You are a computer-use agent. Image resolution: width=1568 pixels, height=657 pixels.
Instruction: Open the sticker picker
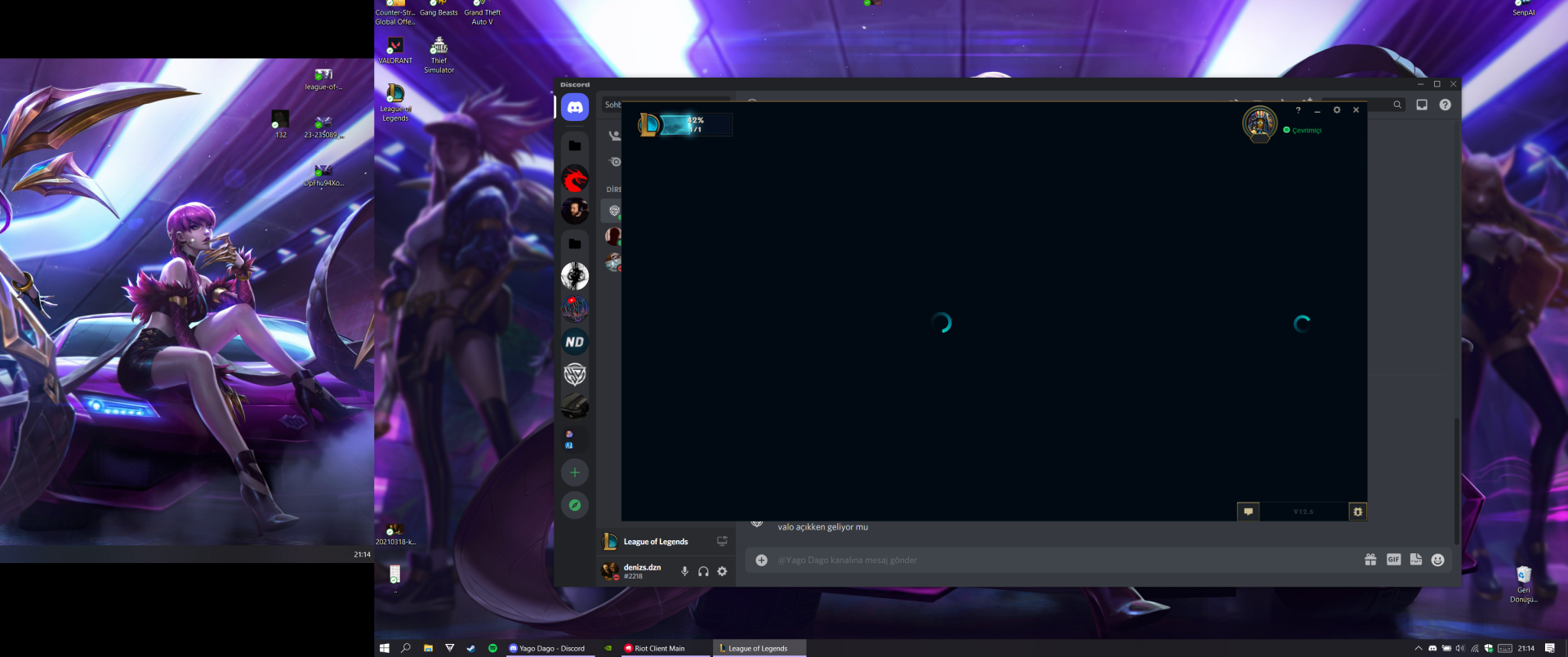(1416, 560)
